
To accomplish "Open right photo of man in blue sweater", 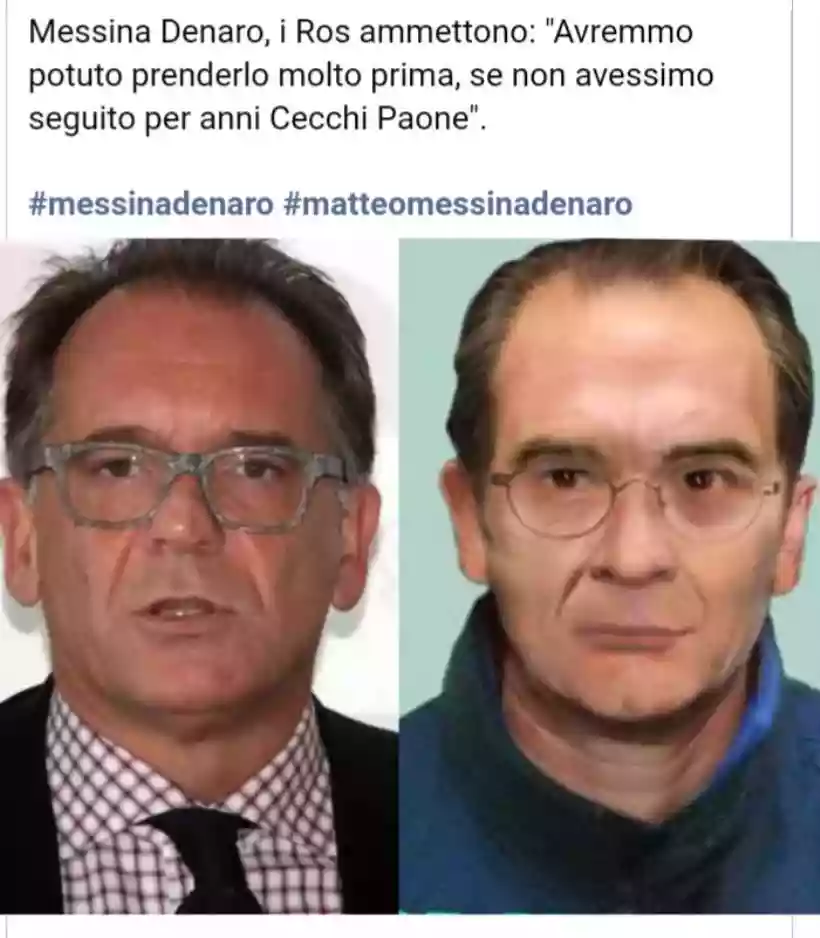I will (609, 575).
